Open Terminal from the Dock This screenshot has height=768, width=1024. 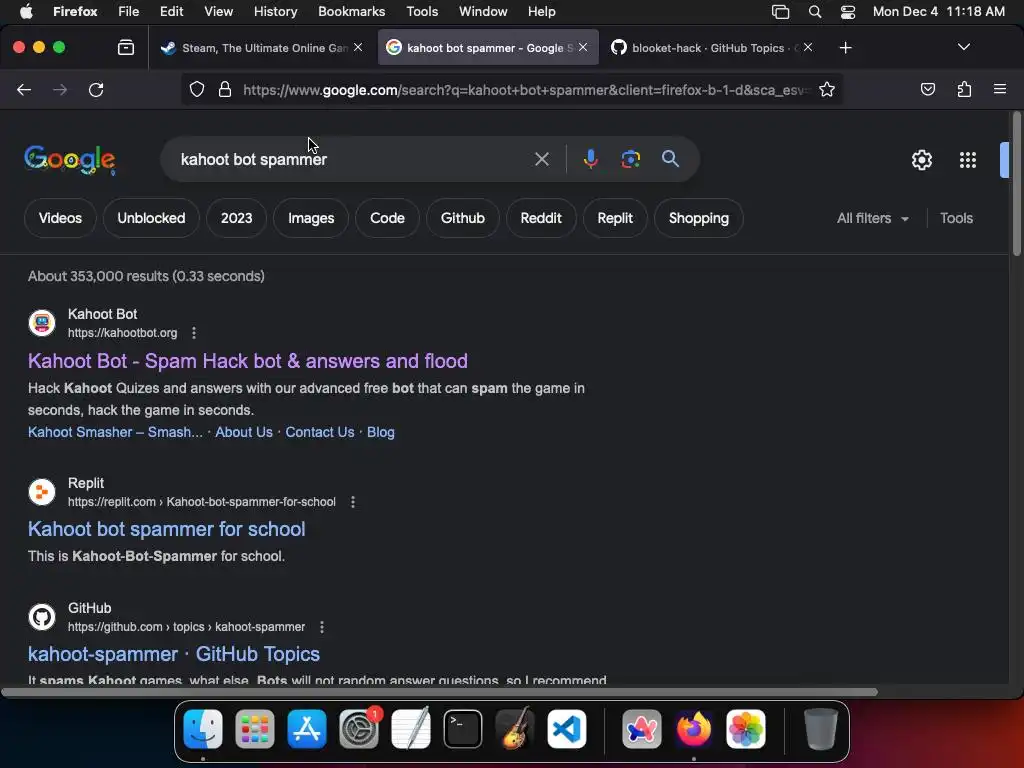coord(463,729)
